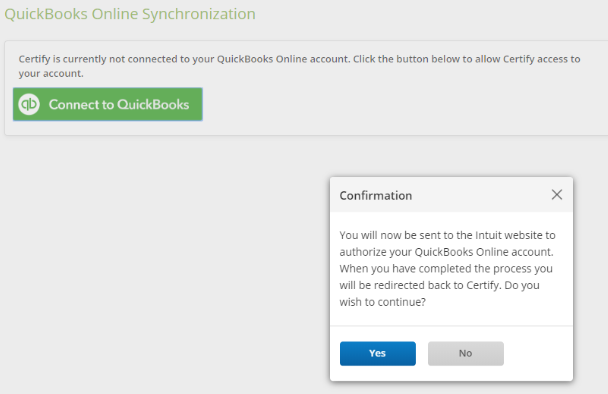
Task: Click the QuickBooks Online Synchronization heading
Action: [x=130, y=14]
